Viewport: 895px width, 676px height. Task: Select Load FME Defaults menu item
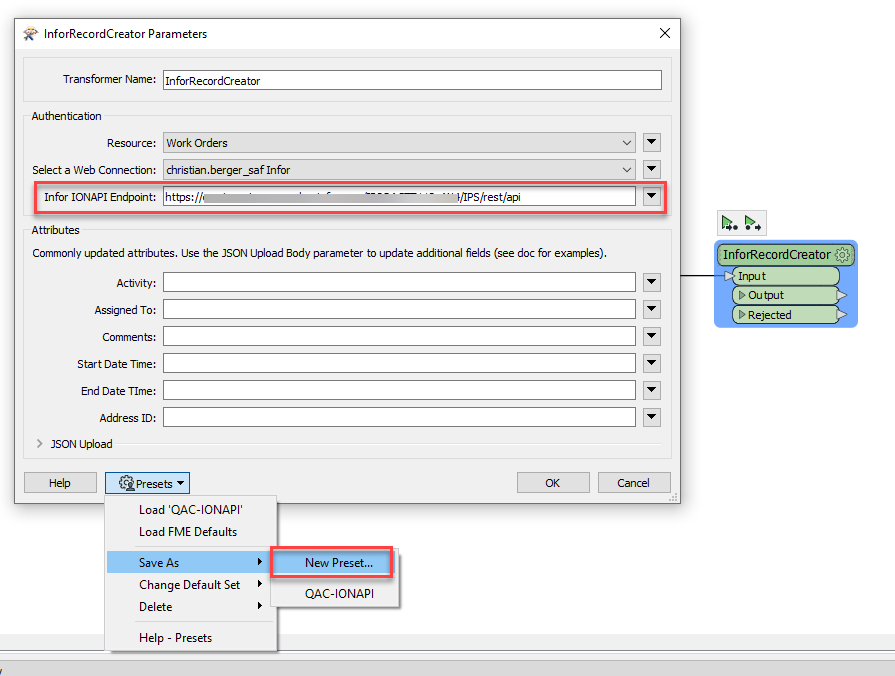click(x=188, y=532)
